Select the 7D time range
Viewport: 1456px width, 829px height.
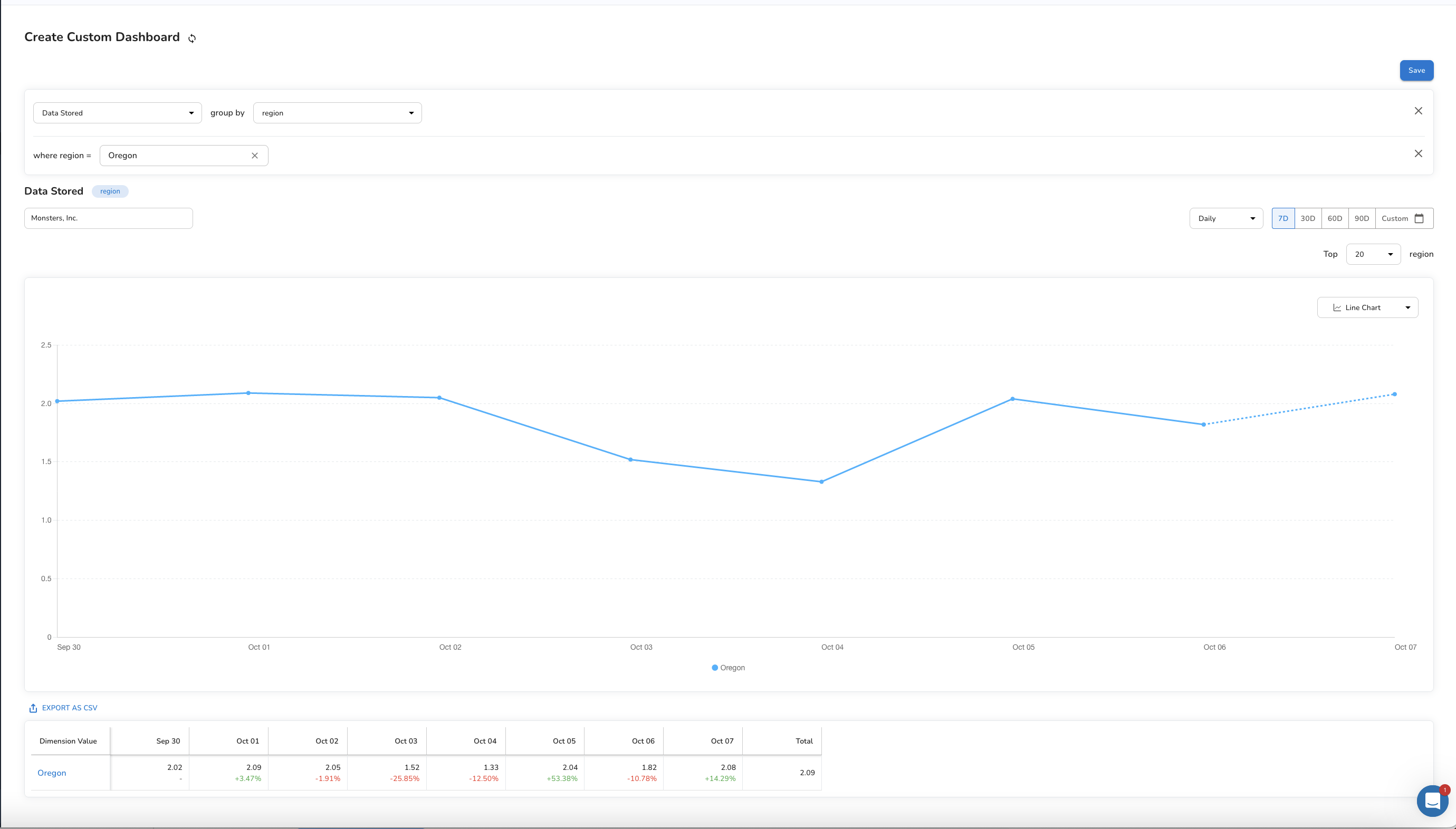1282,219
